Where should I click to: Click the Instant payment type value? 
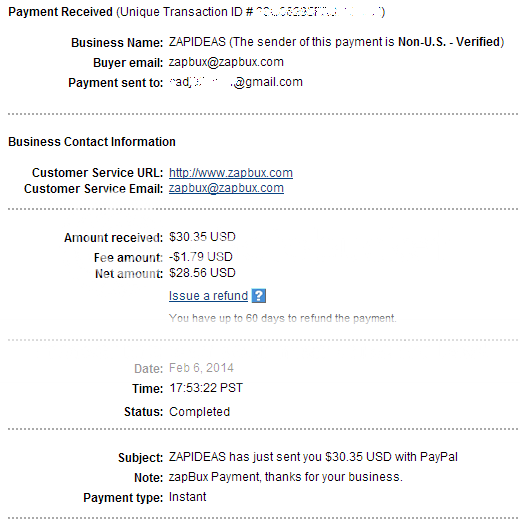(x=188, y=497)
